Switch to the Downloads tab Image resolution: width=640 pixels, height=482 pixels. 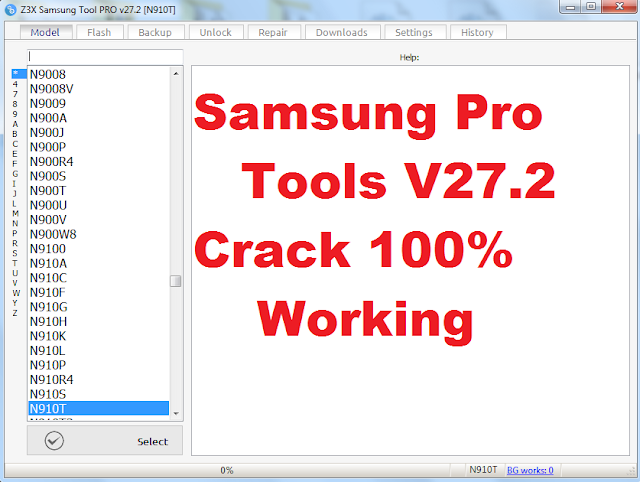(342, 32)
